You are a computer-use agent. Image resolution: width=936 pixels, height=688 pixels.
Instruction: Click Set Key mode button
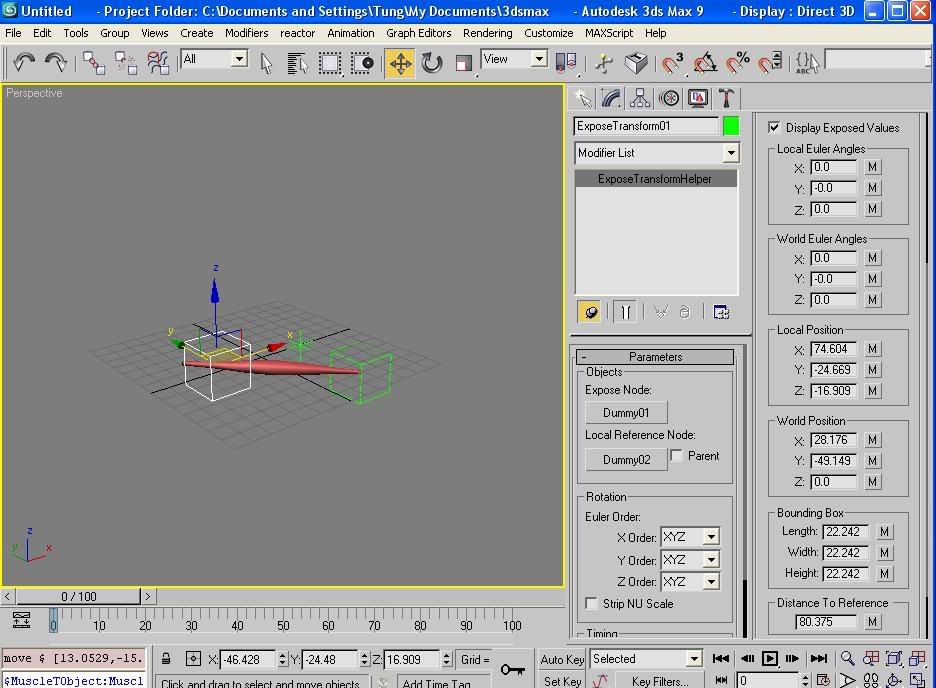point(562,681)
